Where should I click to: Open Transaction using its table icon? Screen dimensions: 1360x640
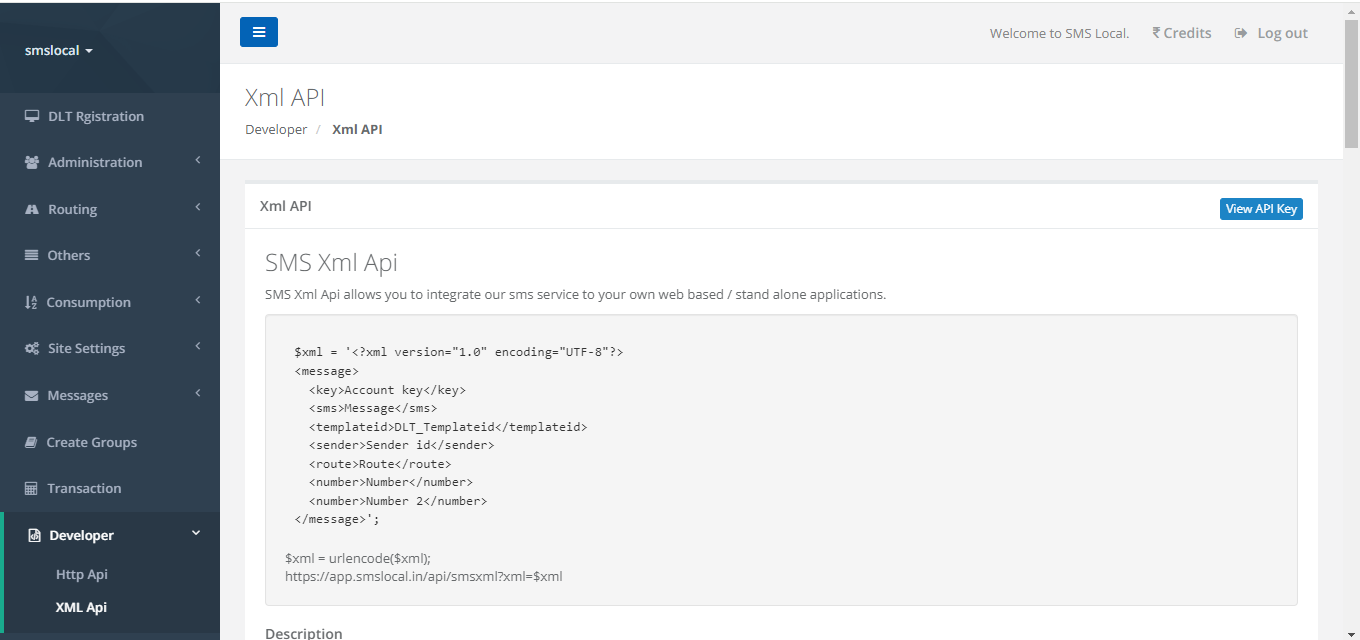click(x=30, y=487)
